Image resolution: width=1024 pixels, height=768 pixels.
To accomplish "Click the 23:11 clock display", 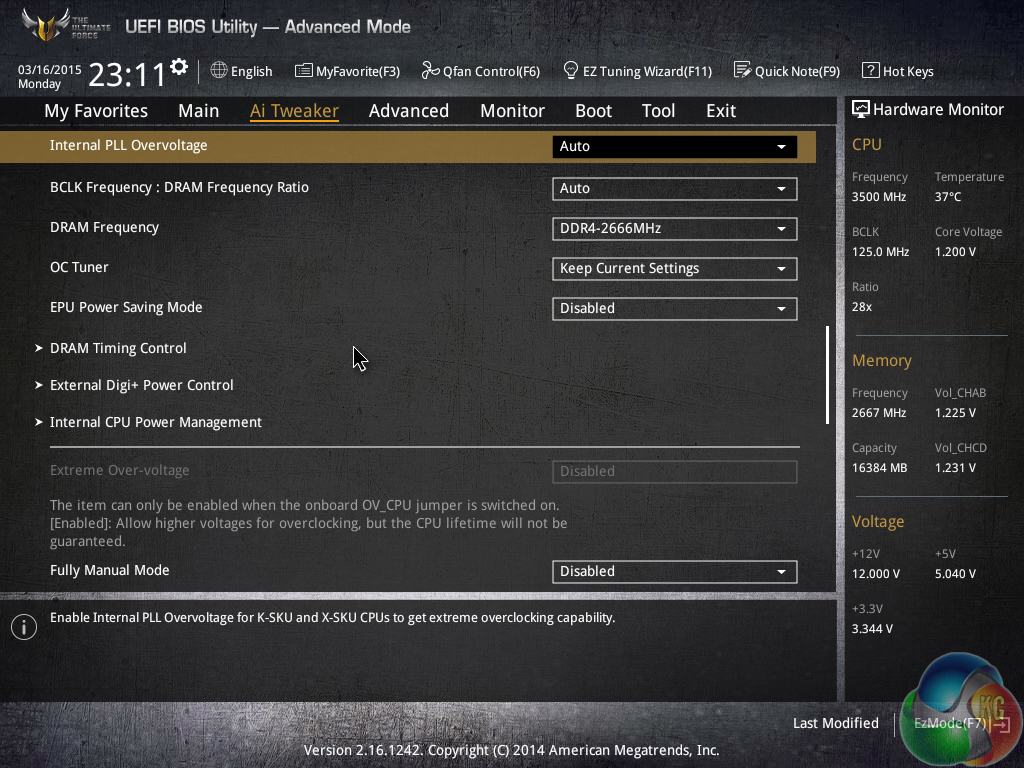I will click(127, 74).
